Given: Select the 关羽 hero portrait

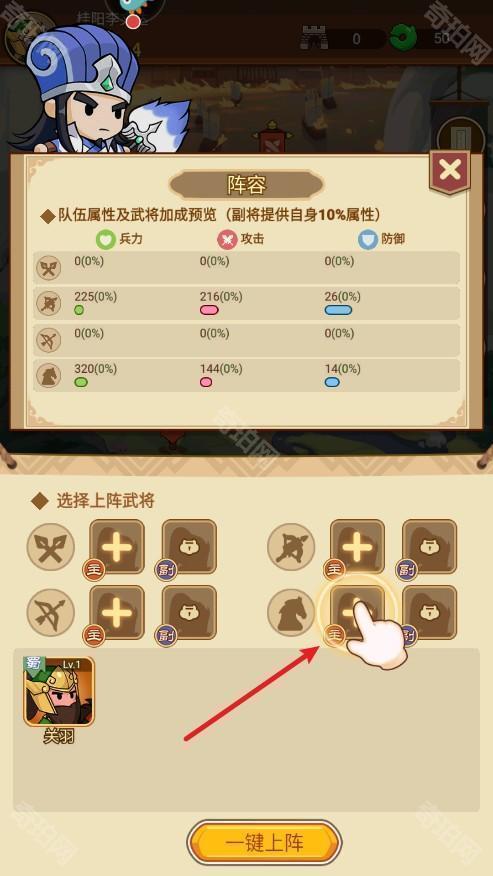Looking at the screenshot, I should [59, 692].
